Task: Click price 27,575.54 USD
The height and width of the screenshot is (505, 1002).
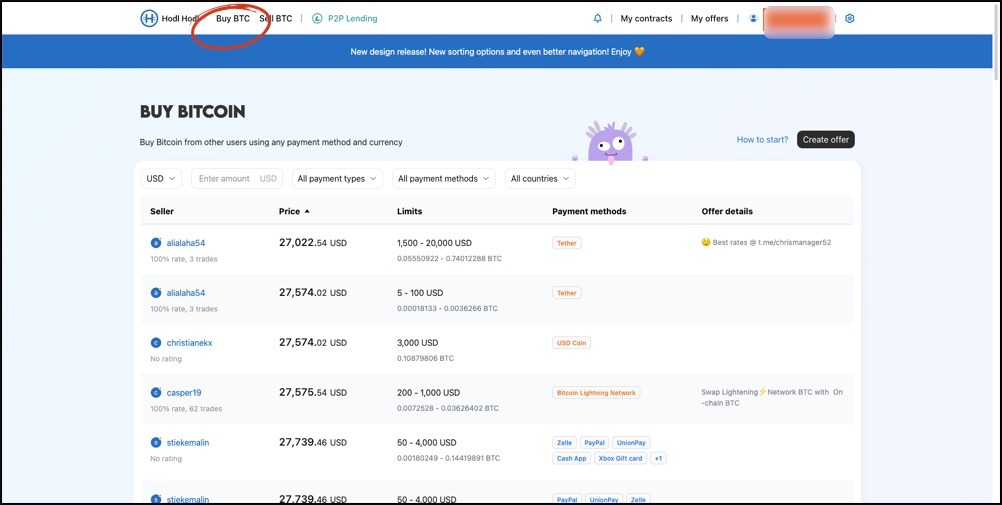Action: click(x=312, y=392)
